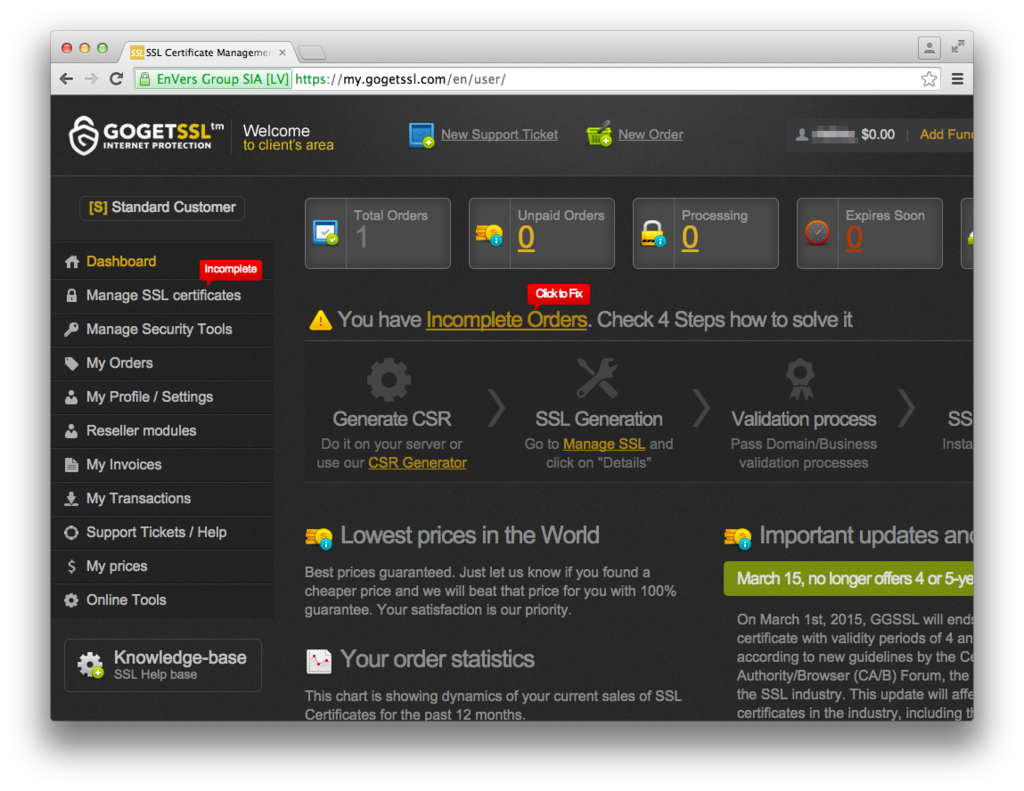The width and height of the screenshot is (1024, 791).
Task: Open Manage SSL certificates menu item
Action: pos(163,295)
